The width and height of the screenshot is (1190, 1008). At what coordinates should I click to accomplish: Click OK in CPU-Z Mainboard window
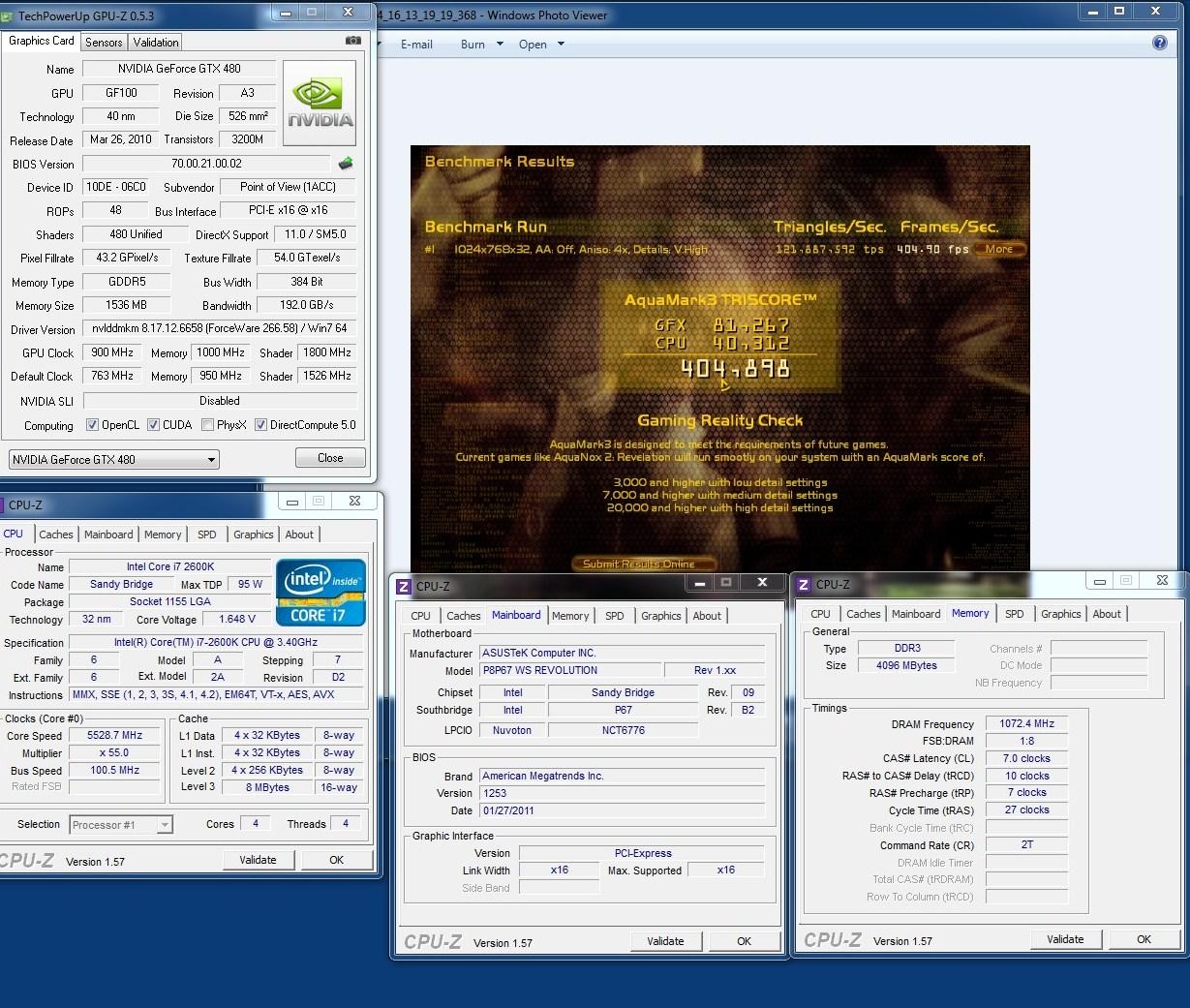tap(744, 941)
